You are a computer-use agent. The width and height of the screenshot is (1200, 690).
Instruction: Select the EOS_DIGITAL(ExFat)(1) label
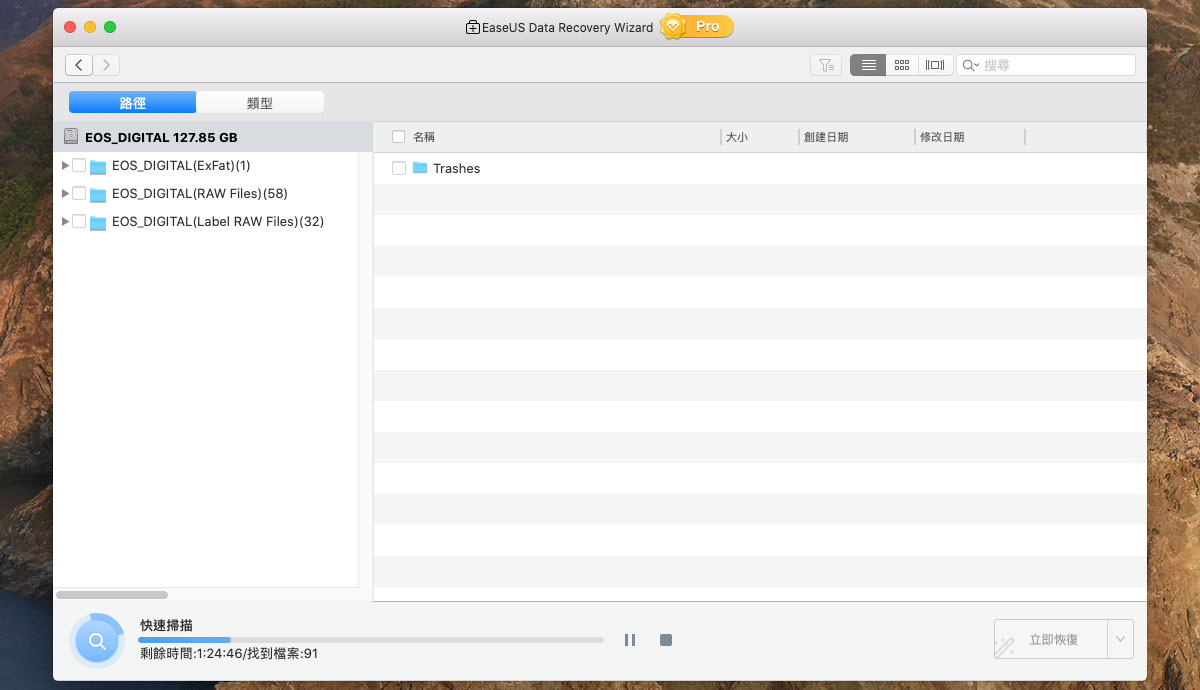pos(181,165)
